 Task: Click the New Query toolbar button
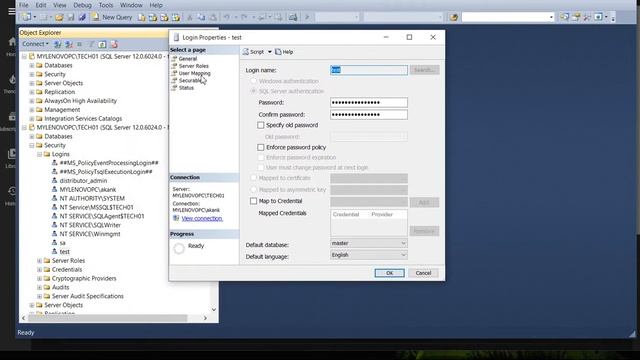tap(112, 17)
